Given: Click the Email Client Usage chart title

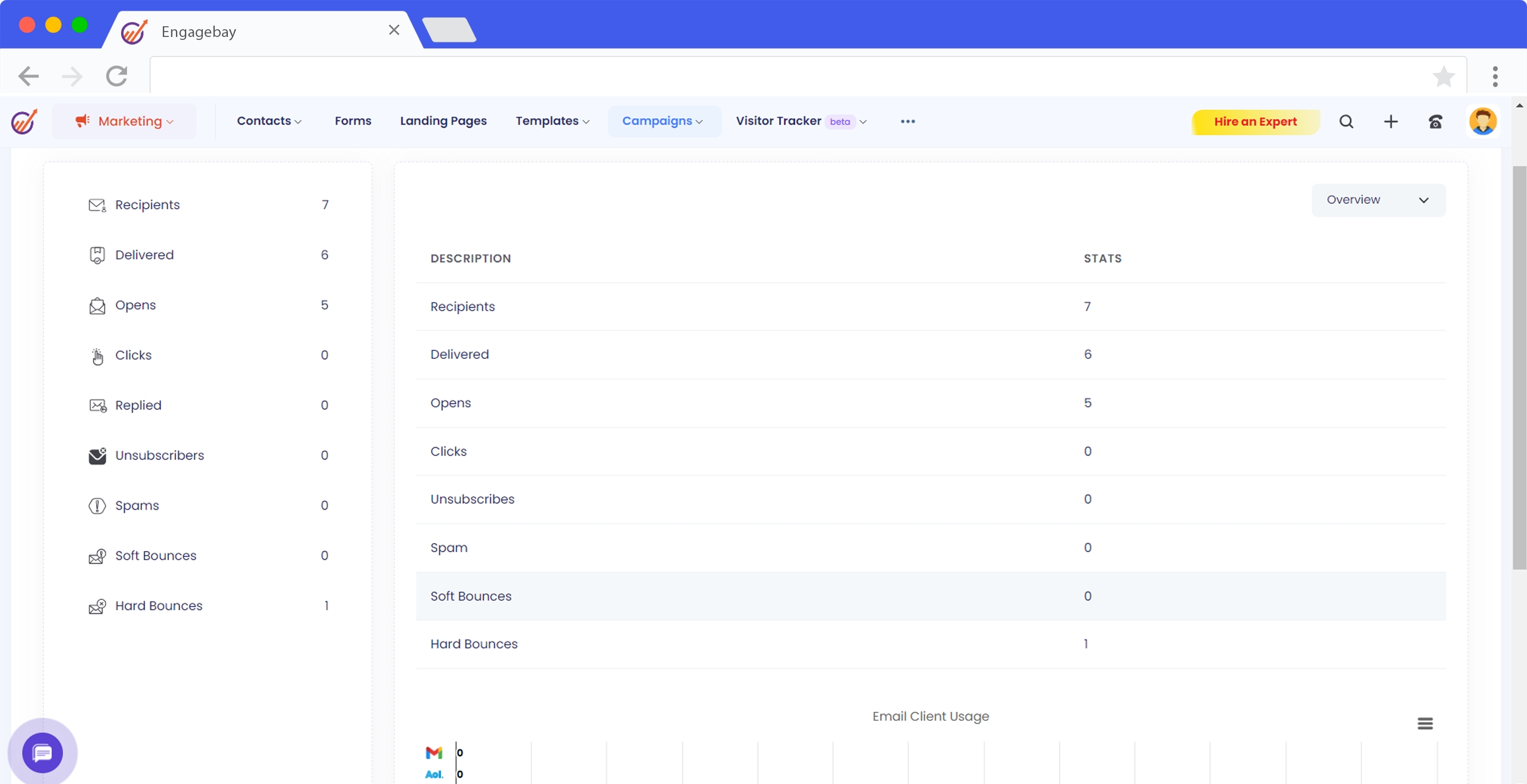Looking at the screenshot, I should click(x=931, y=717).
